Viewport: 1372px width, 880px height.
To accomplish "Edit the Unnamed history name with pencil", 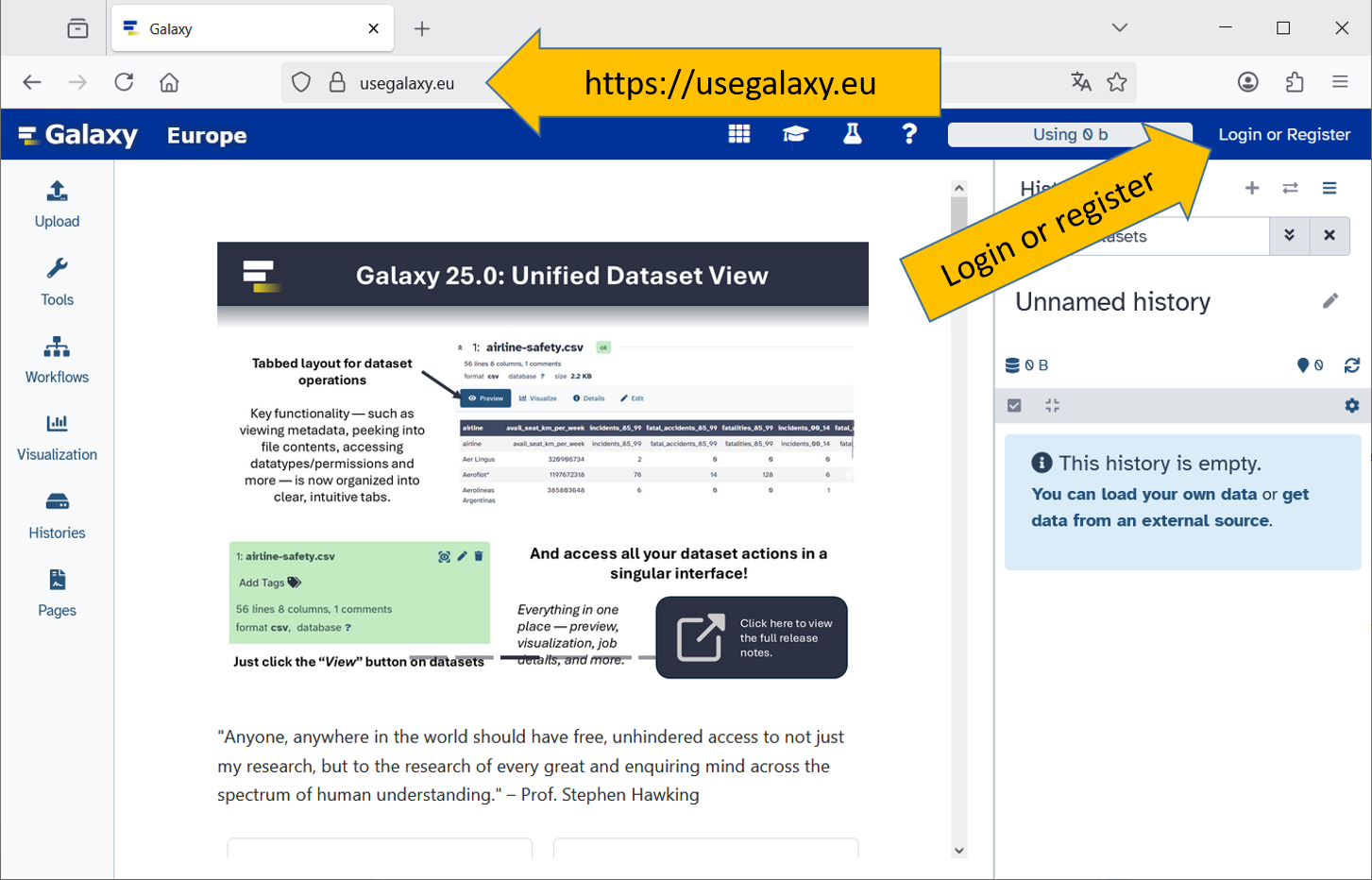I will 1330,301.
